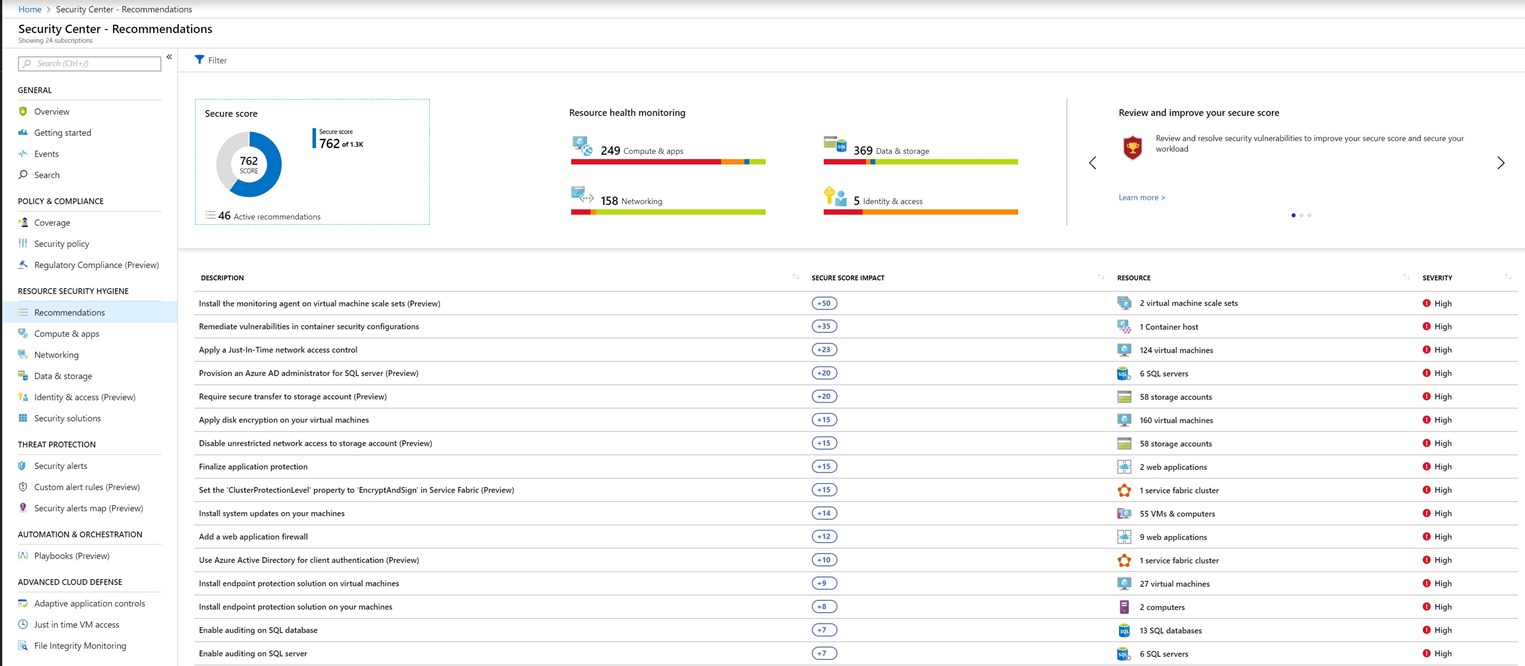Open Regulatory Compliance (Preview) in sidebar
This screenshot has height=666, width=1525.
click(96, 265)
